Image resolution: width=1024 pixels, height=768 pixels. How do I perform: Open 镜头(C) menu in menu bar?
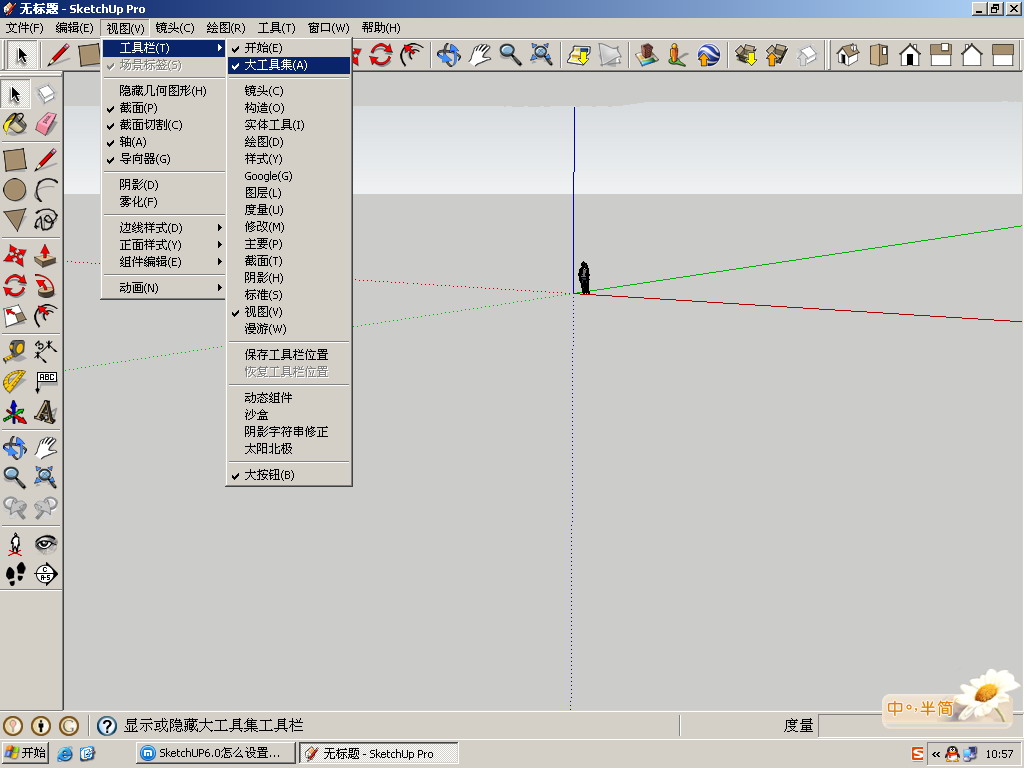point(174,28)
